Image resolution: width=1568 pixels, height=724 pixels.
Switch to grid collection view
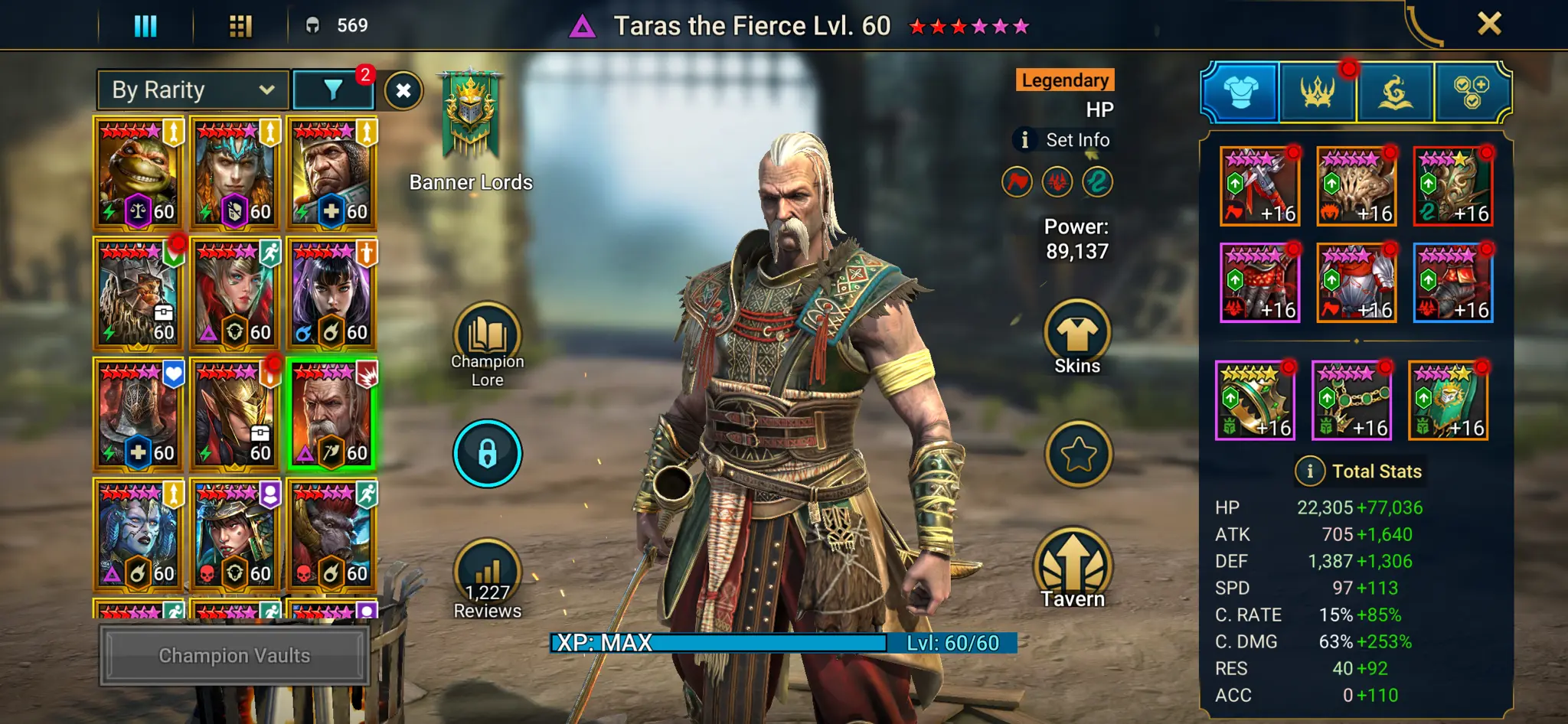pyautogui.click(x=240, y=26)
